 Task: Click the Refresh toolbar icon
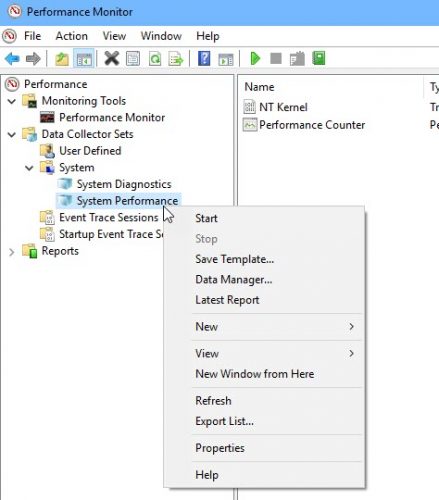tap(155, 59)
